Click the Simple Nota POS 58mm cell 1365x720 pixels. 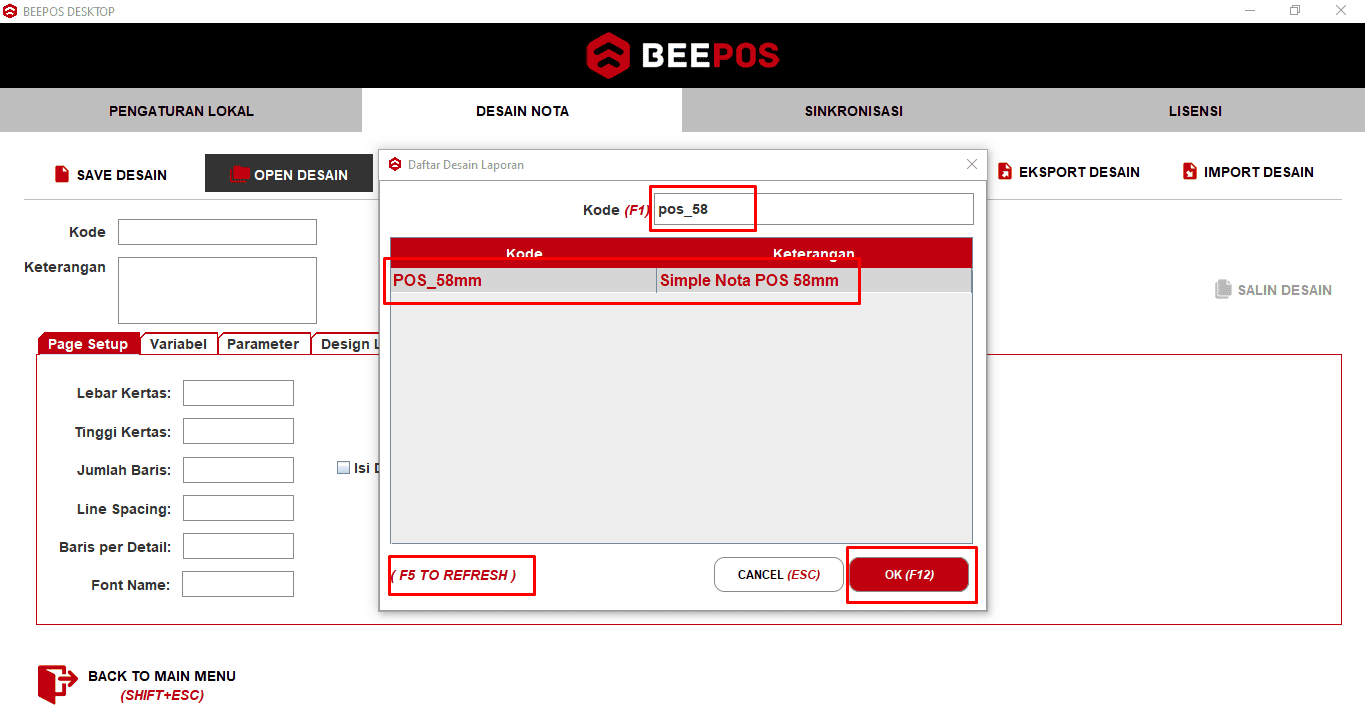(x=814, y=280)
